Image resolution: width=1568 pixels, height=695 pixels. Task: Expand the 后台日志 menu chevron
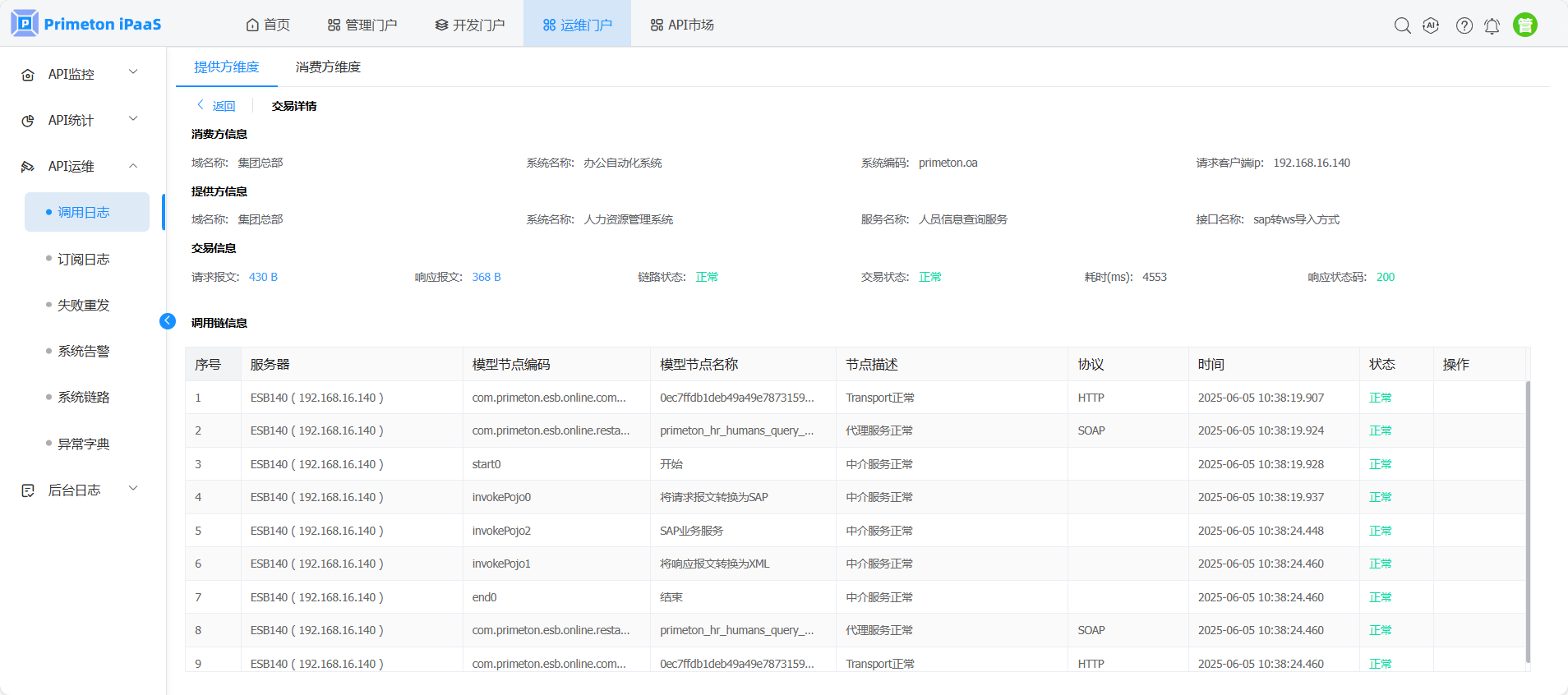[133, 489]
